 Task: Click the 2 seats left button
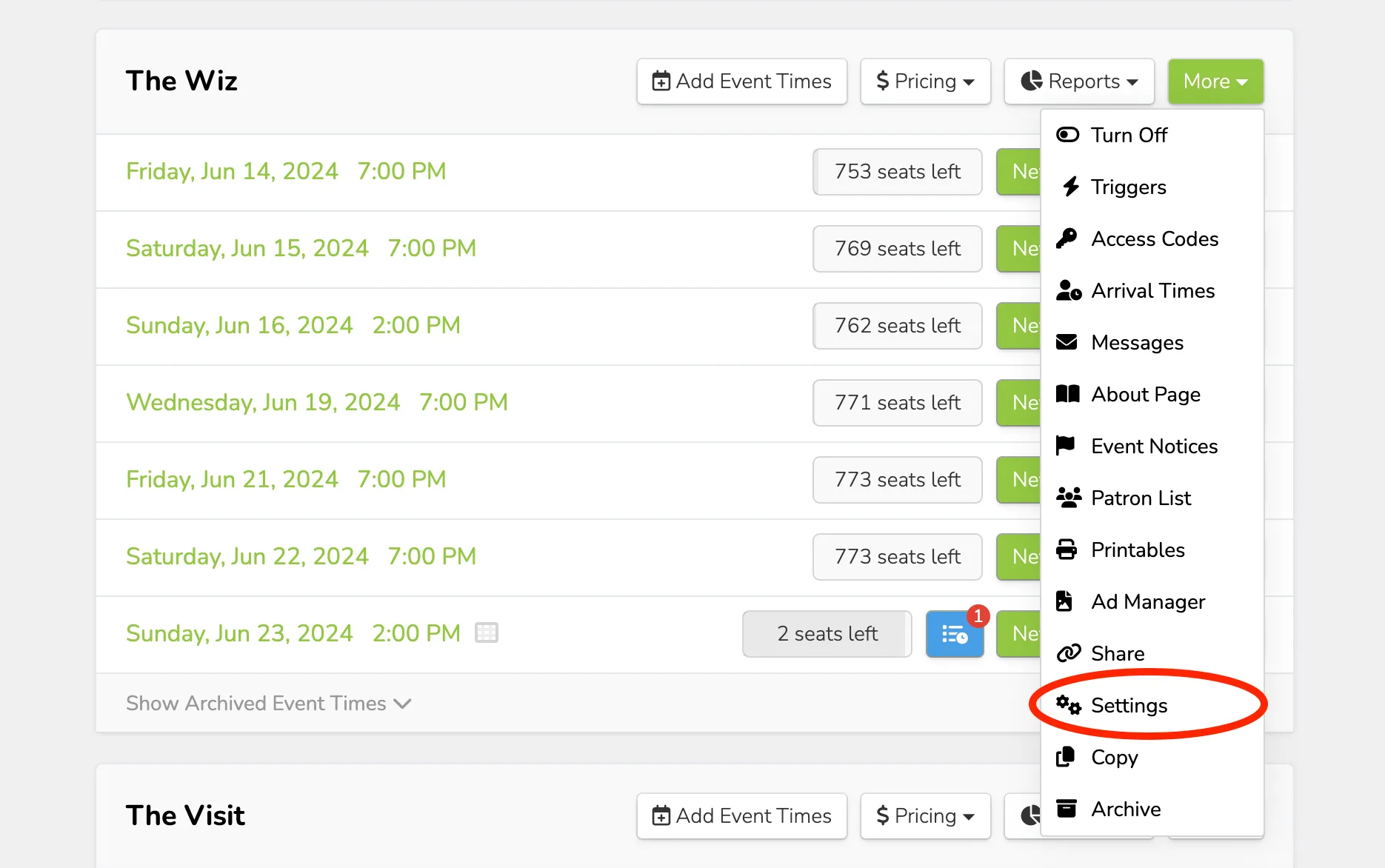[x=827, y=634]
